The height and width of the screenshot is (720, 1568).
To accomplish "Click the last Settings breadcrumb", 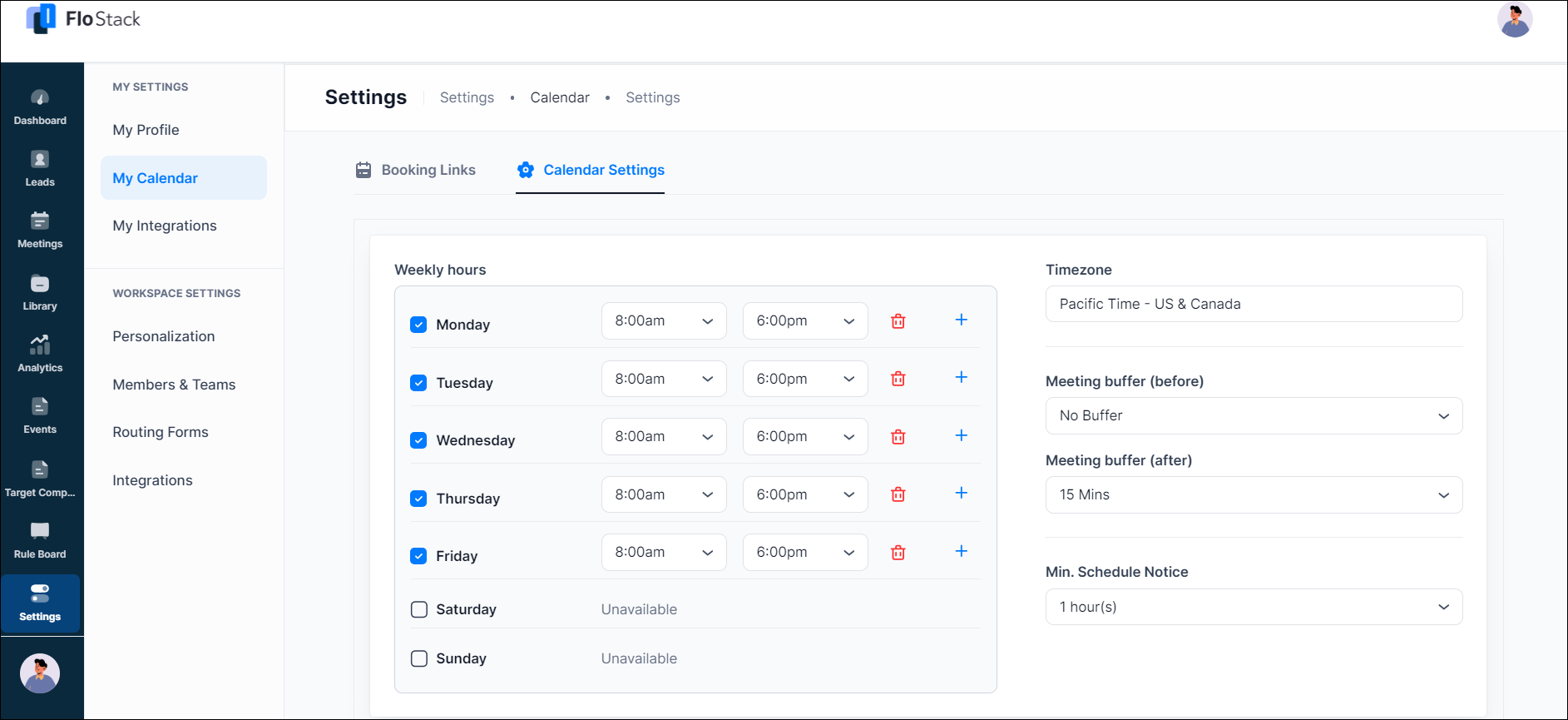I will pyautogui.click(x=653, y=97).
